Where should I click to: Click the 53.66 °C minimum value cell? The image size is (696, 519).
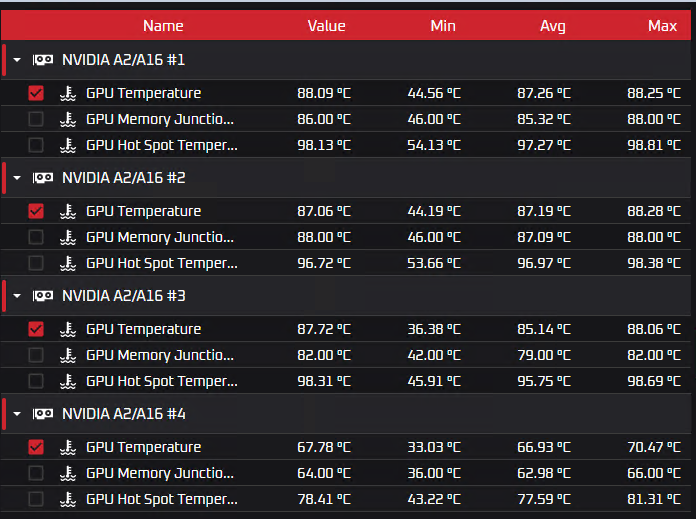[434, 263]
